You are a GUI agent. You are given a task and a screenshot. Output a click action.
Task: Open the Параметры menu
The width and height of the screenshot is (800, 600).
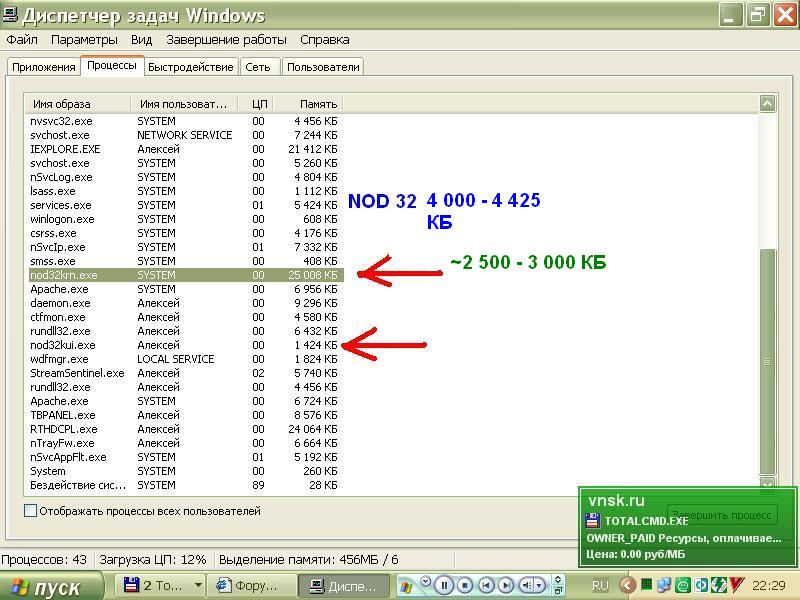[x=84, y=40]
